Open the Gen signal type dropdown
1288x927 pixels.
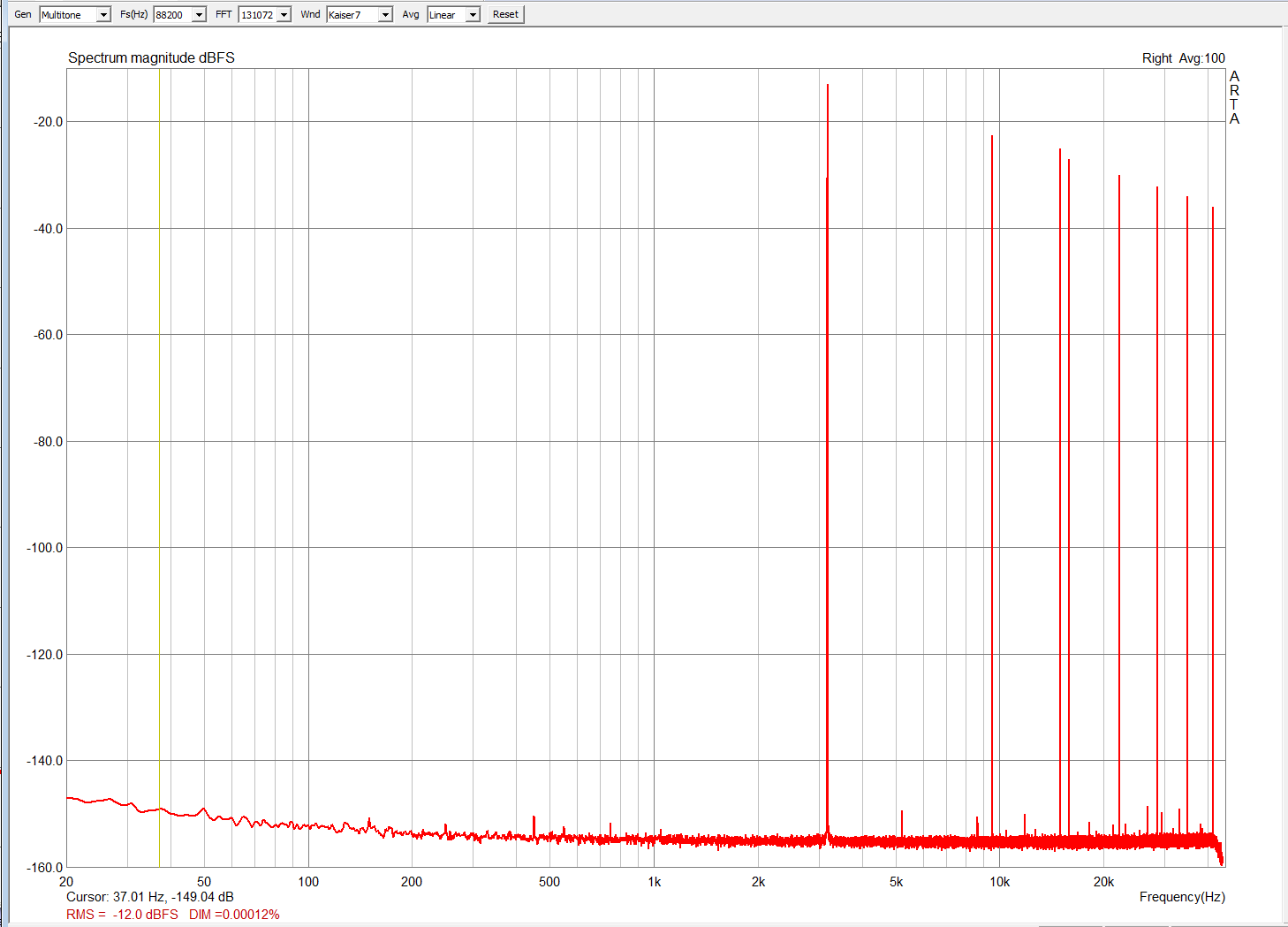coord(103,15)
